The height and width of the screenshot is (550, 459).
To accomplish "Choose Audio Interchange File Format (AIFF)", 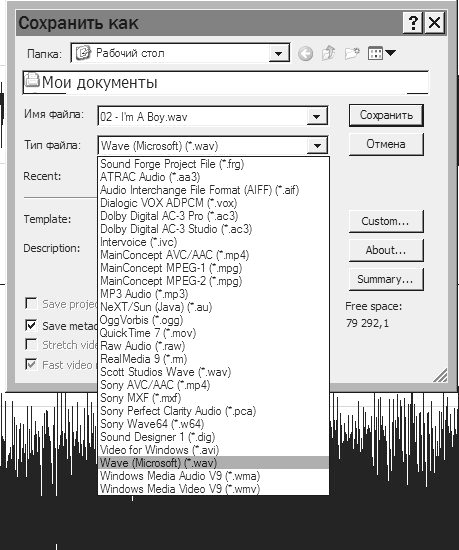I will (213, 190).
